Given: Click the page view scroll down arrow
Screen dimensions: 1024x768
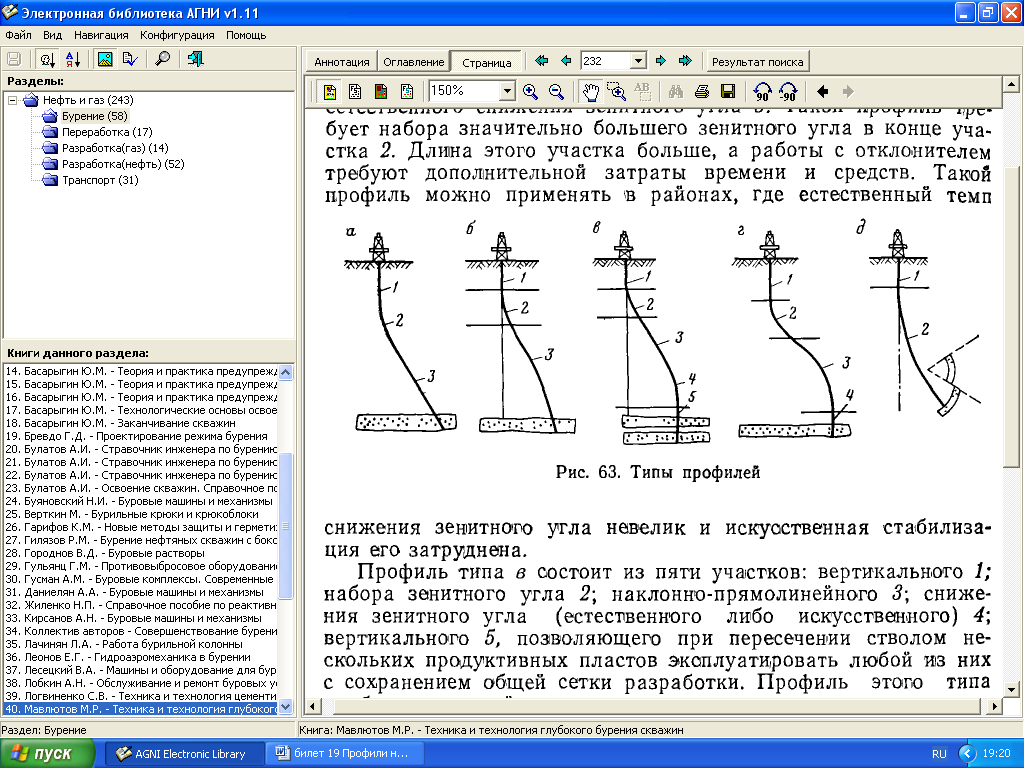Looking at the screenshot, I should 1011,689.
